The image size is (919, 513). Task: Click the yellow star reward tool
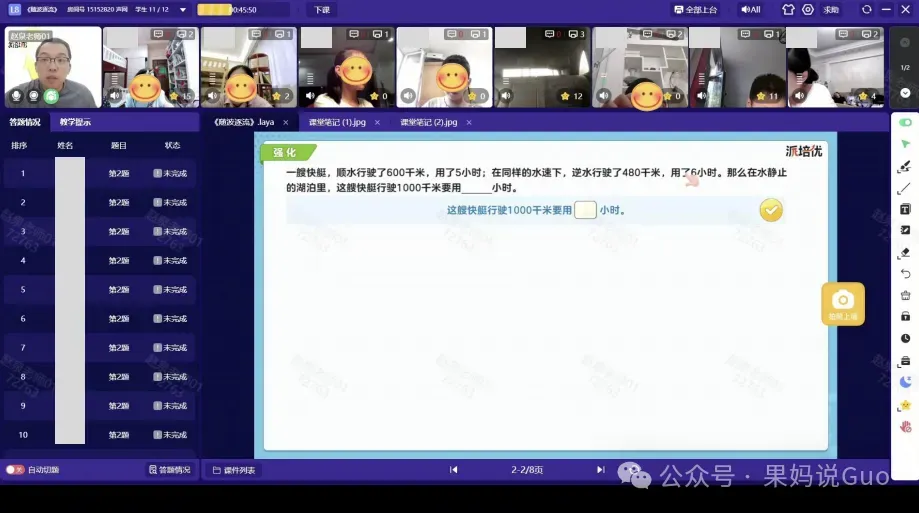point(906,405)
